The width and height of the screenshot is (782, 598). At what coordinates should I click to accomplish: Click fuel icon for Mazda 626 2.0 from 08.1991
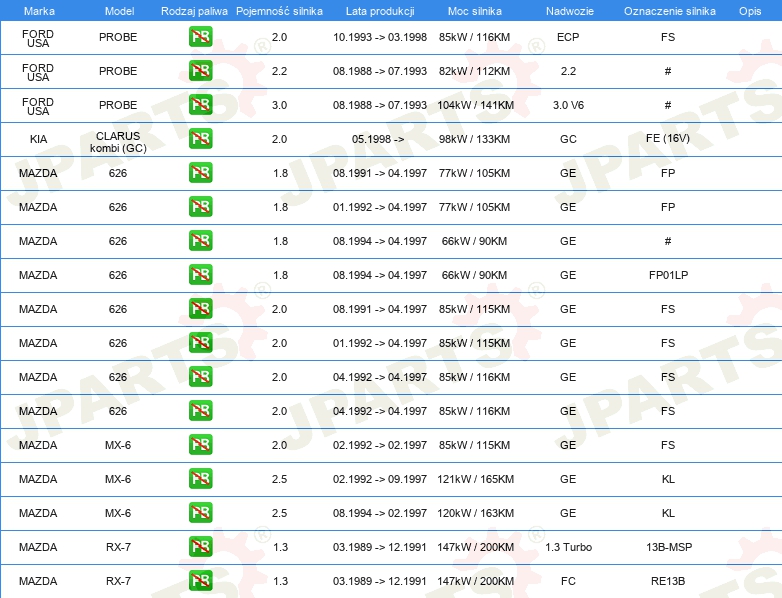point(200,309)
